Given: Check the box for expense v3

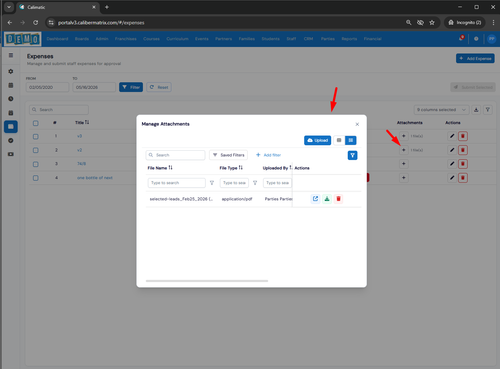Looking at the screenshot, I should pos(36,137).
